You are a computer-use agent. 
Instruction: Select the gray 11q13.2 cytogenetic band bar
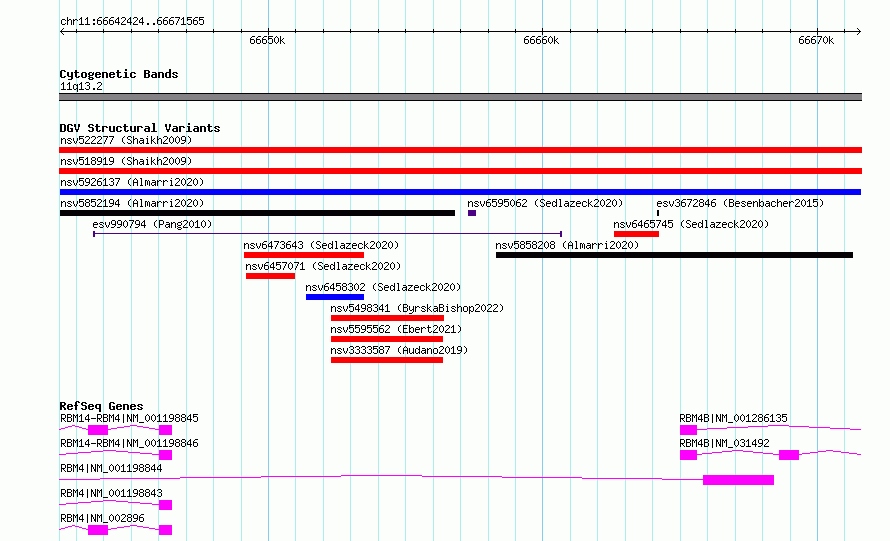click(460, 97)
